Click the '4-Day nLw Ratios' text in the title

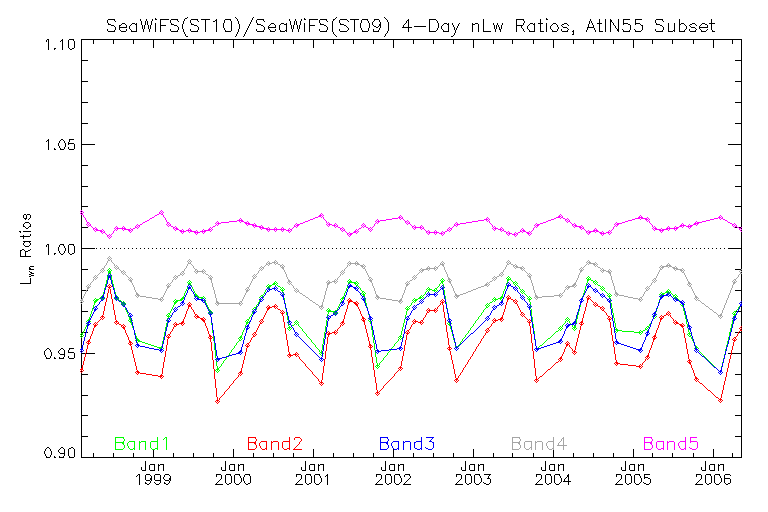tap(488, 26)
